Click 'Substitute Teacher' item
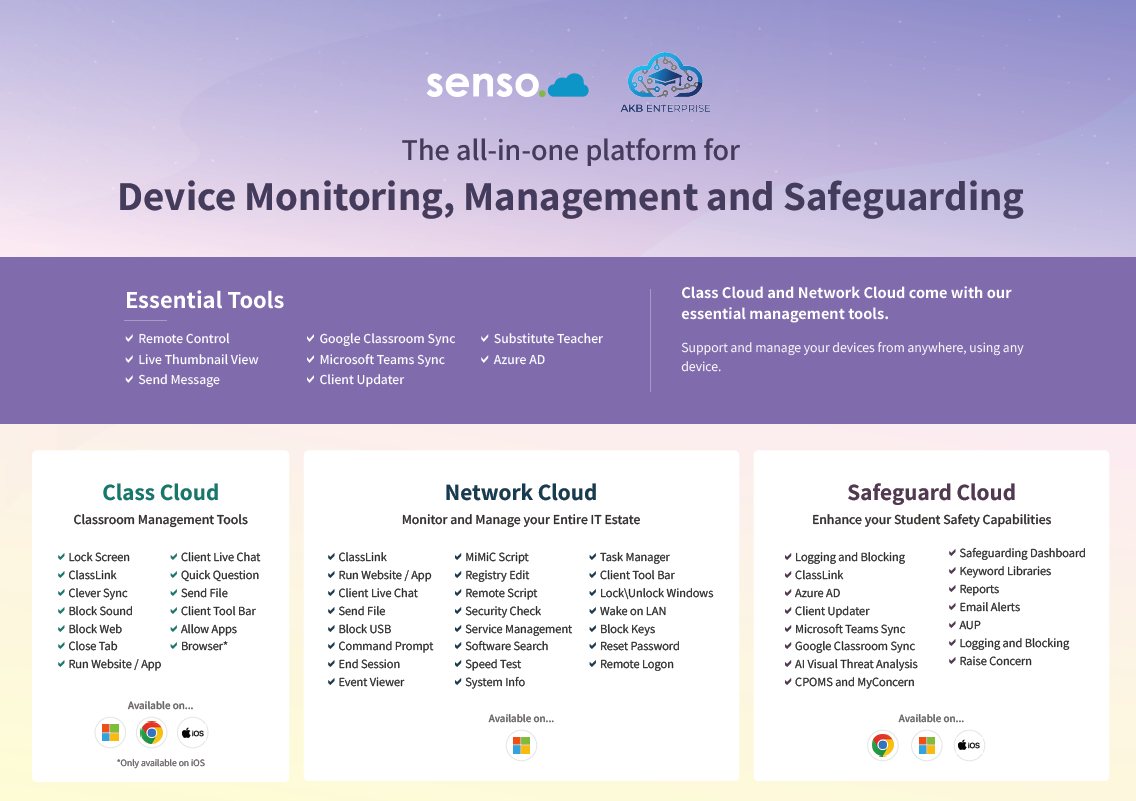Viewport: 1136px width, 801px height. pyautogui.click(x=548, y=338)
